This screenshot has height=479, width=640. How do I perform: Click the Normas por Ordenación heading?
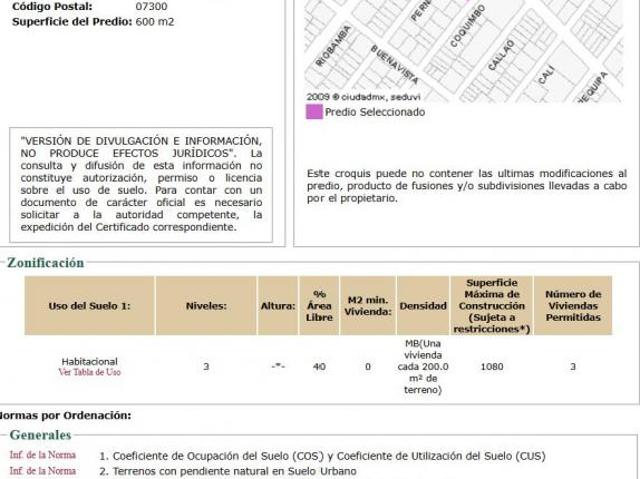pos(64,416)
